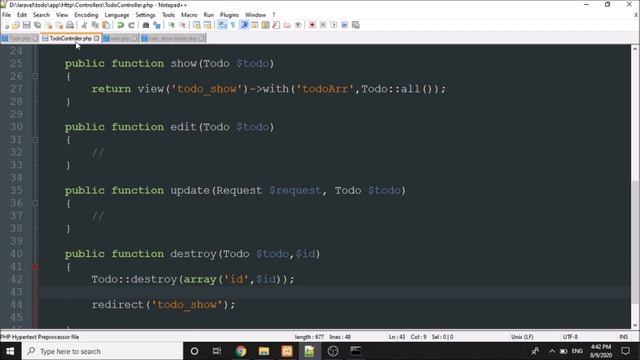Open the Language menu
The height and width of the screenshot is (360, 640).
click(117, 15)
